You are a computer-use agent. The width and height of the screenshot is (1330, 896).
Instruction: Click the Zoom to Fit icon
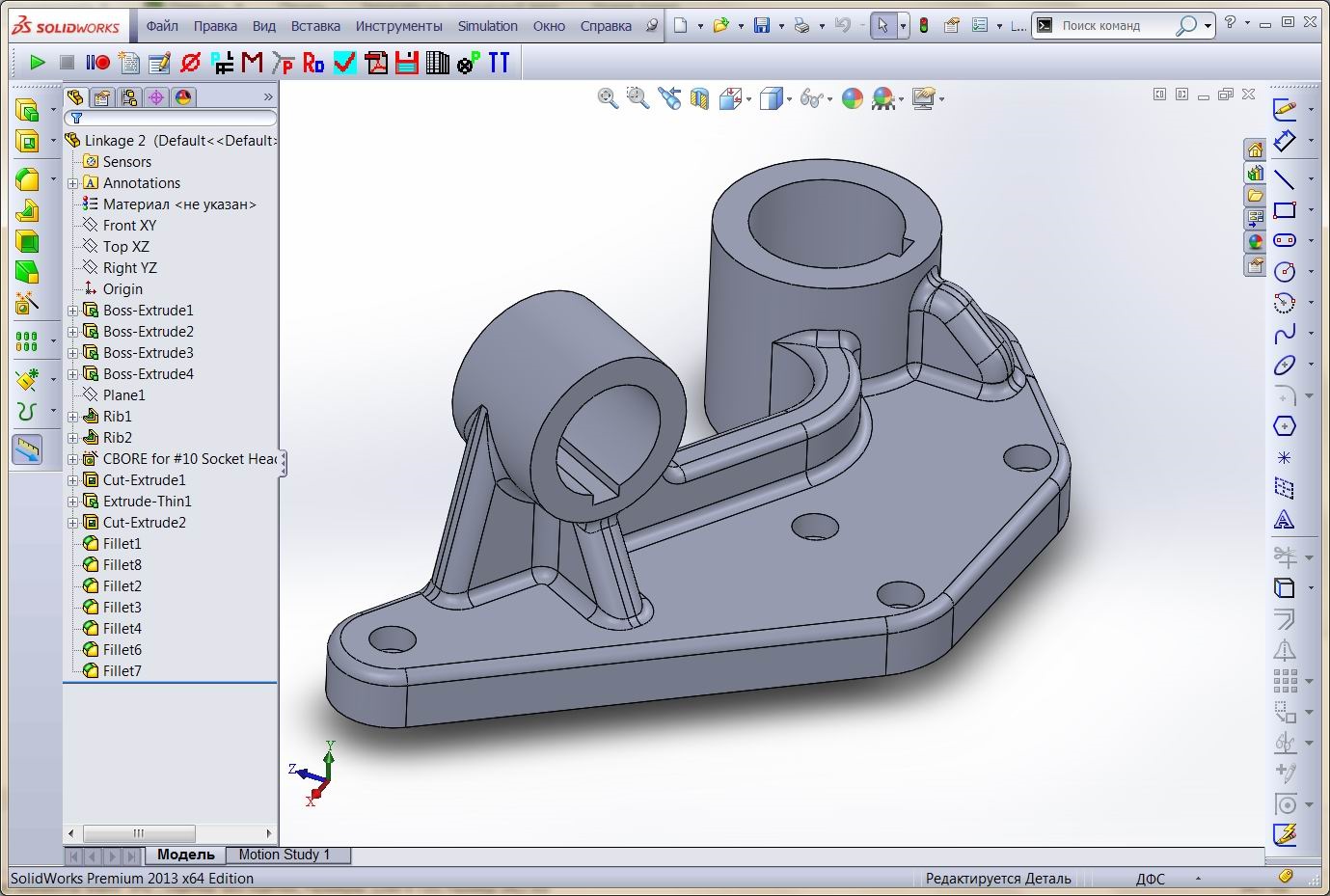coord(608,97)
